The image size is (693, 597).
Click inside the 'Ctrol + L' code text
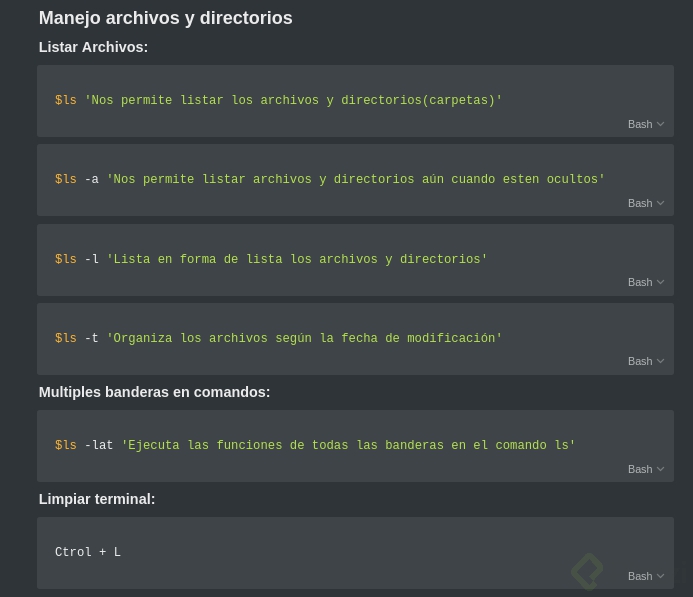tap(88, 553)
